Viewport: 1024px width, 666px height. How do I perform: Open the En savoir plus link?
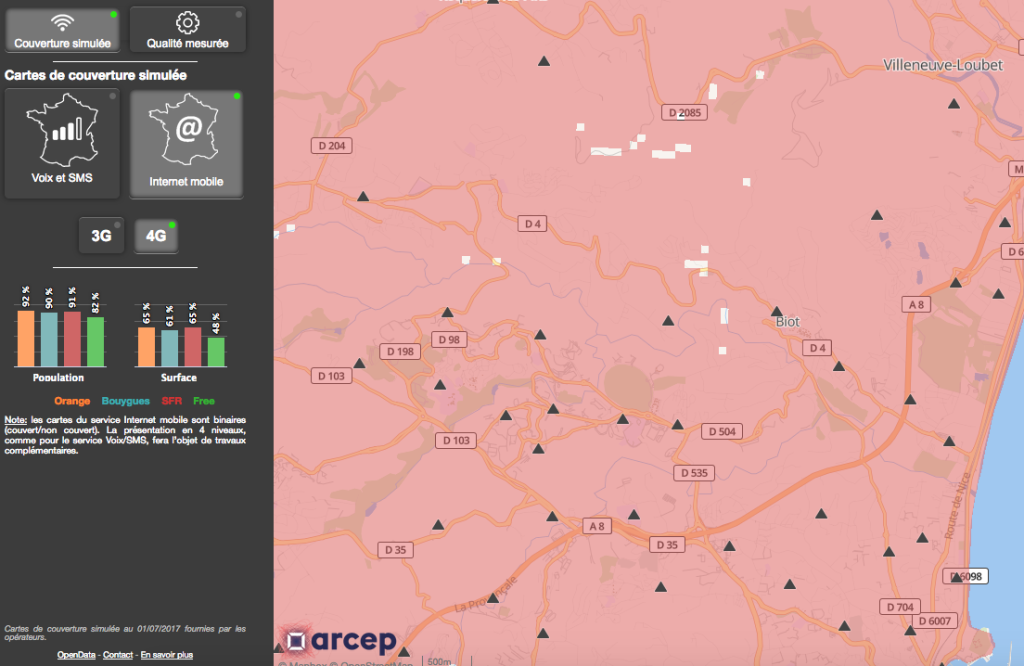click(x=166, y=655)
